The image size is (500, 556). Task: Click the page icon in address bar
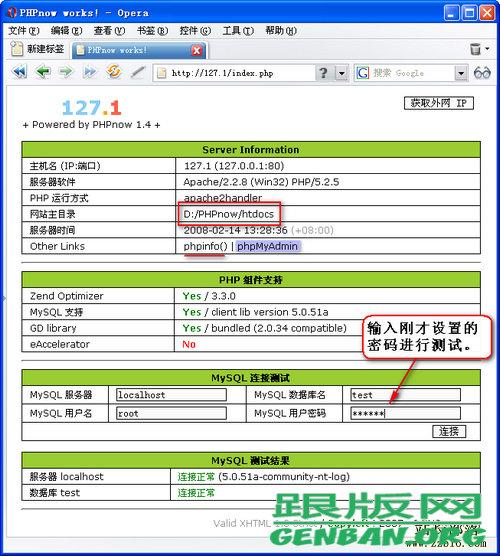tap(162, 73)
